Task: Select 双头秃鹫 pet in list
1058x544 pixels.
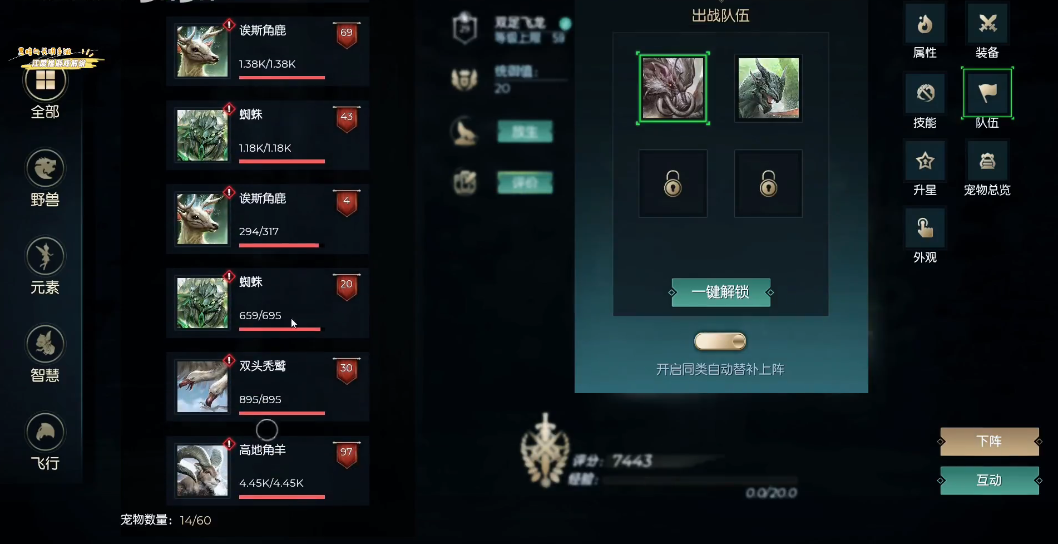Action: coord(268,387)
